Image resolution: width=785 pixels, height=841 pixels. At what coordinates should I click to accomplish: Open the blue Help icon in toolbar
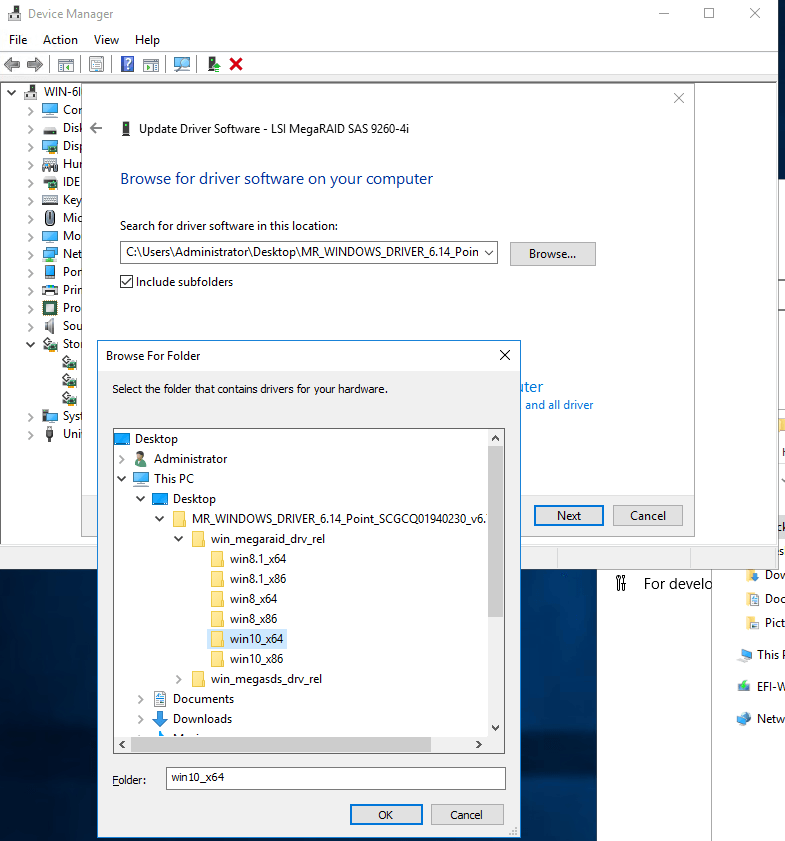(127, 64)
